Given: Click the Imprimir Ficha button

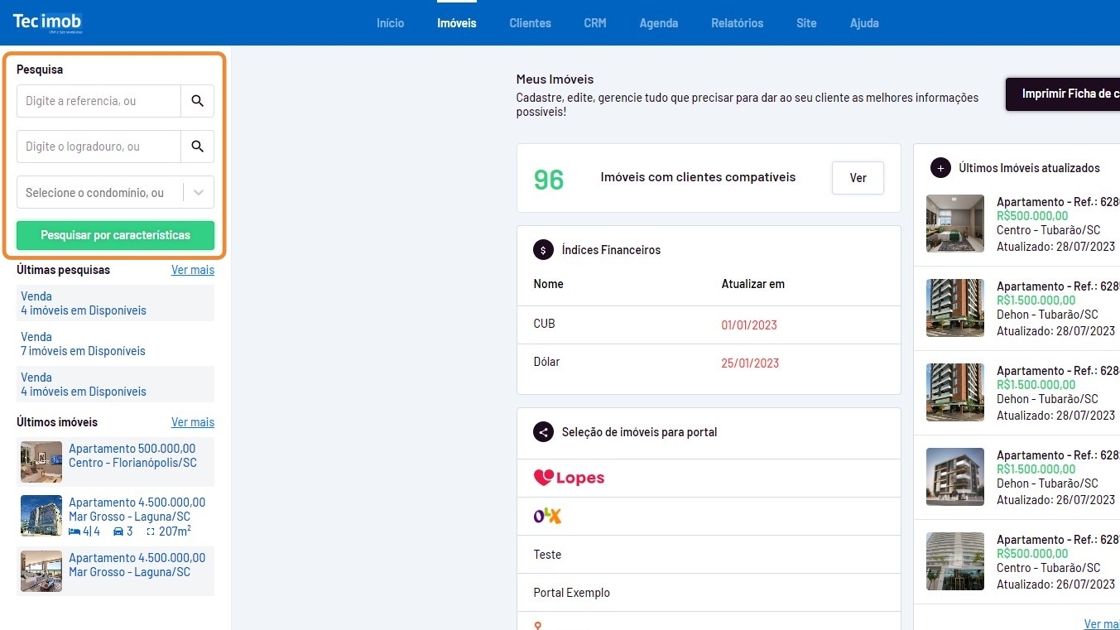Looking at the screenshot, I should click(1064, 94).
